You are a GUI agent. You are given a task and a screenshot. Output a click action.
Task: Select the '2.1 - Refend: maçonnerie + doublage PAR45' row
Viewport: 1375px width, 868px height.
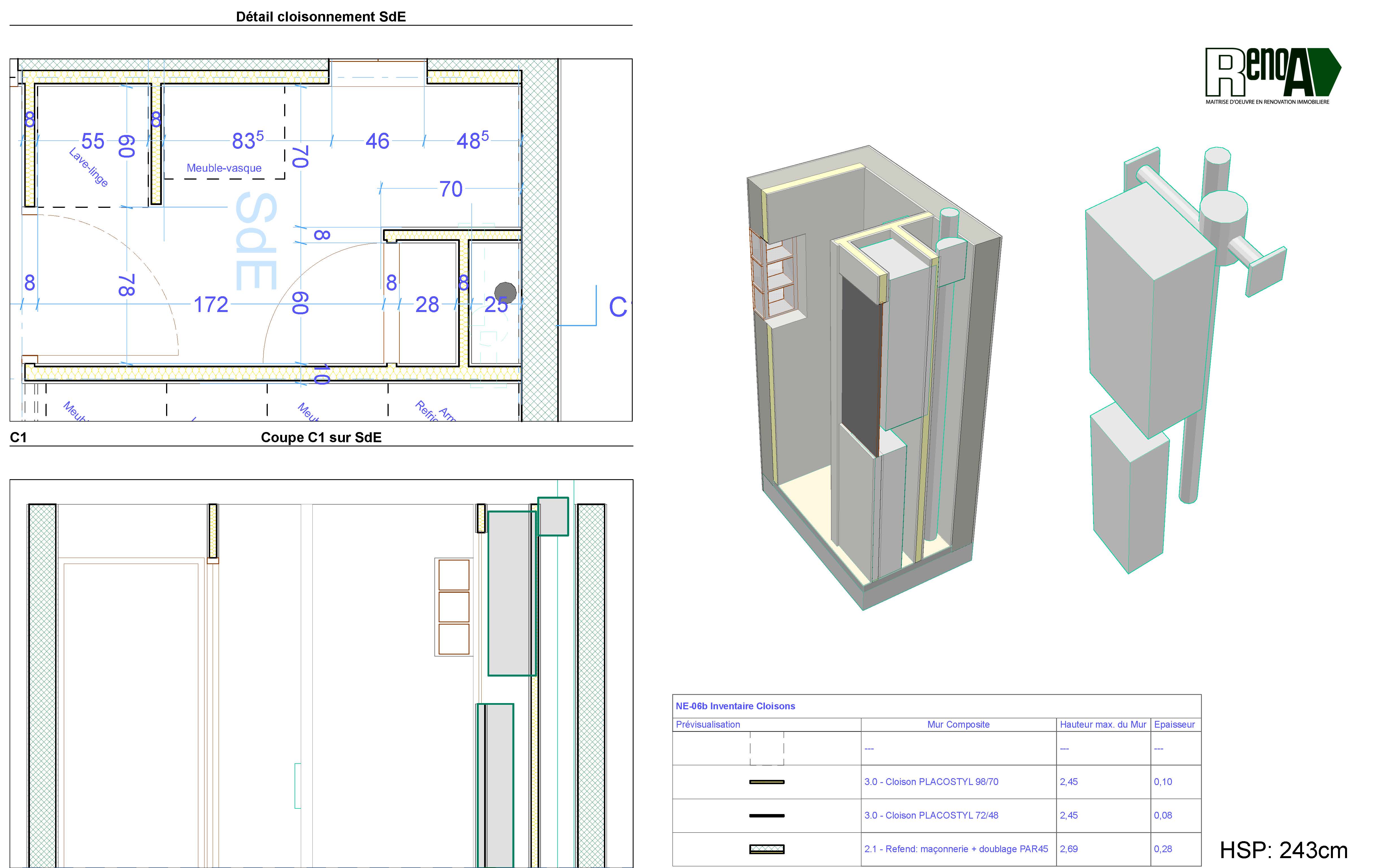tap(936, 849)
